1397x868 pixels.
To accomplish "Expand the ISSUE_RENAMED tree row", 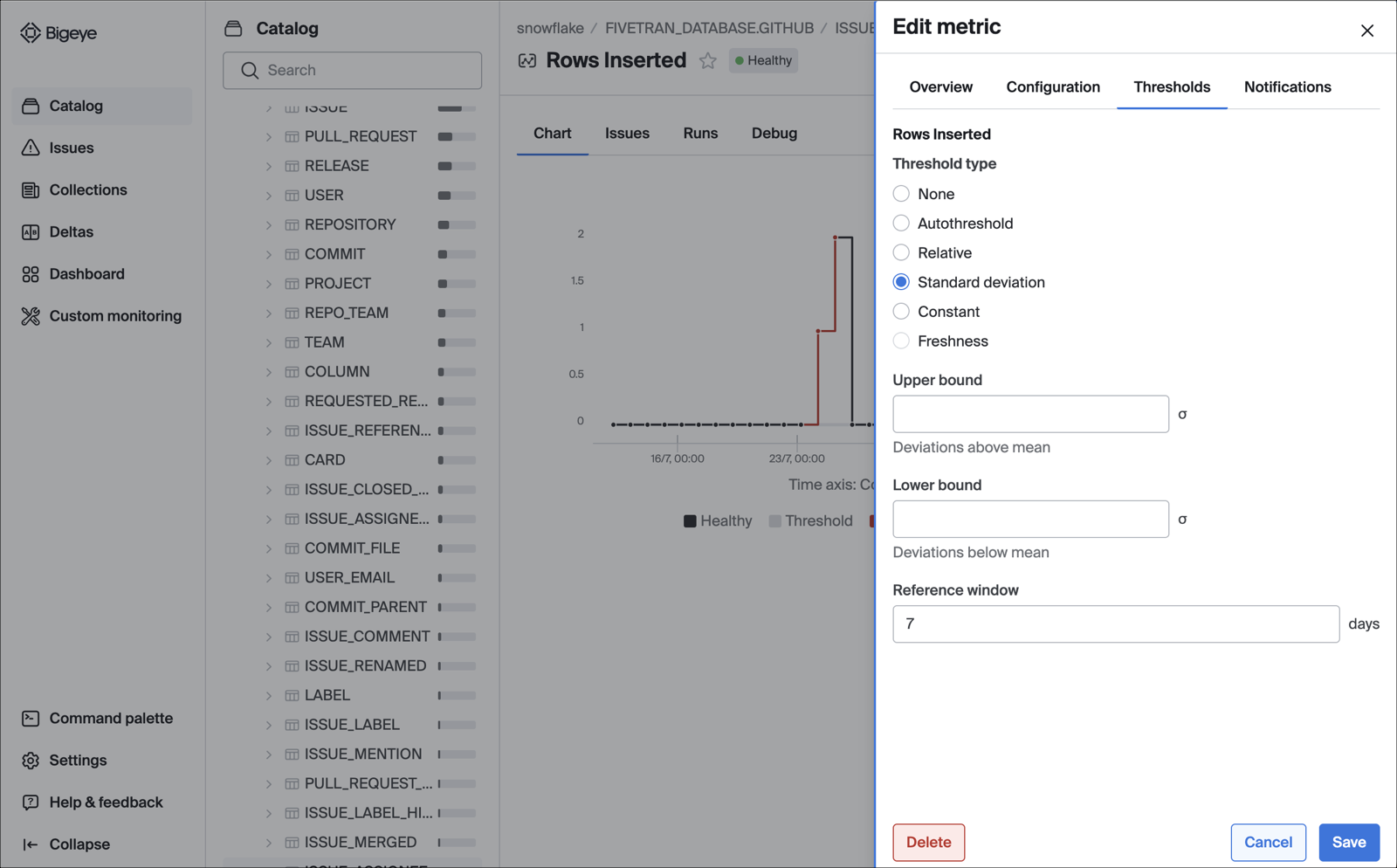I will coord(269,666).
